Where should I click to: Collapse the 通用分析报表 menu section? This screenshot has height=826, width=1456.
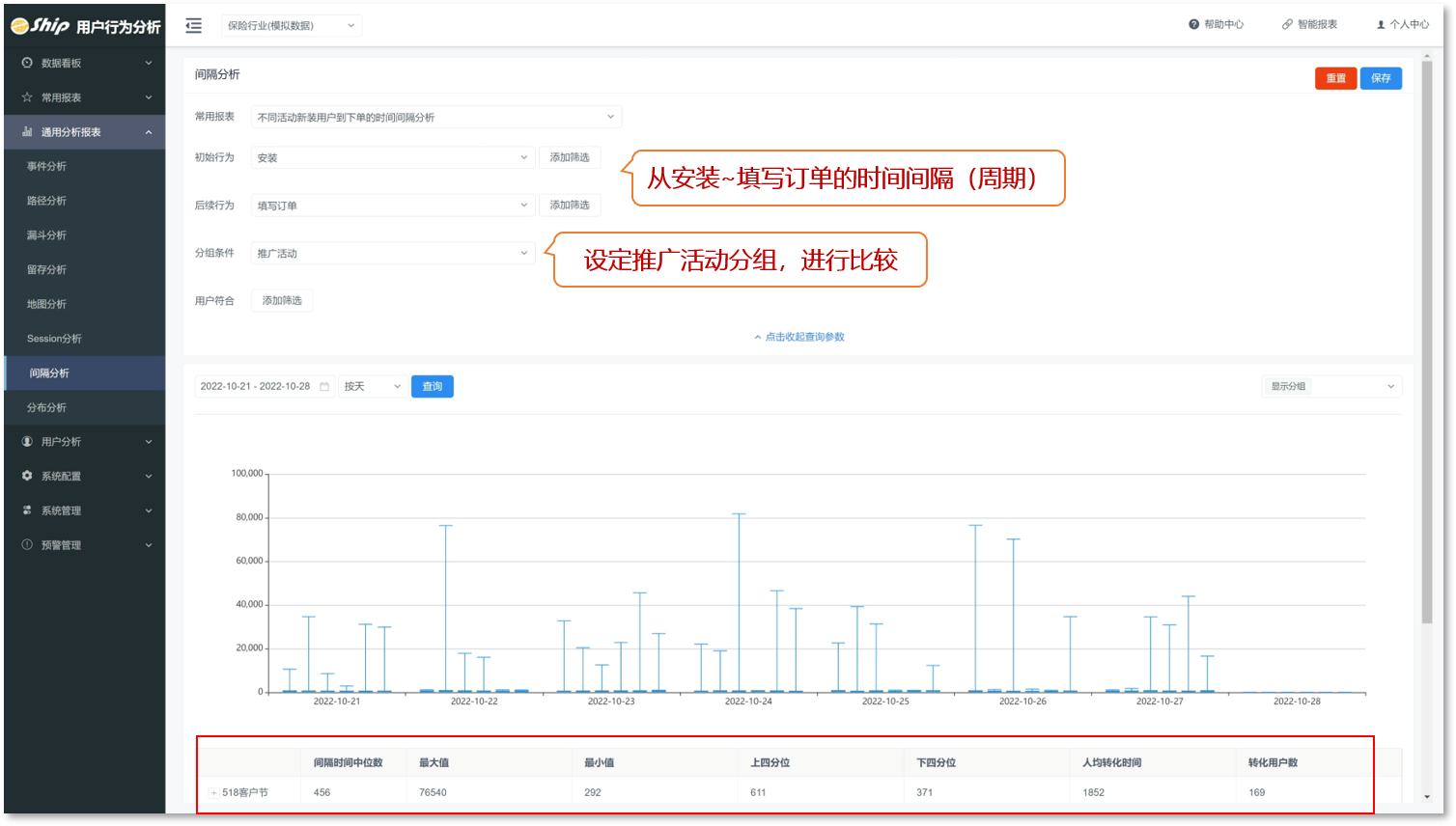pyautogui.click(x=149, y=132)
